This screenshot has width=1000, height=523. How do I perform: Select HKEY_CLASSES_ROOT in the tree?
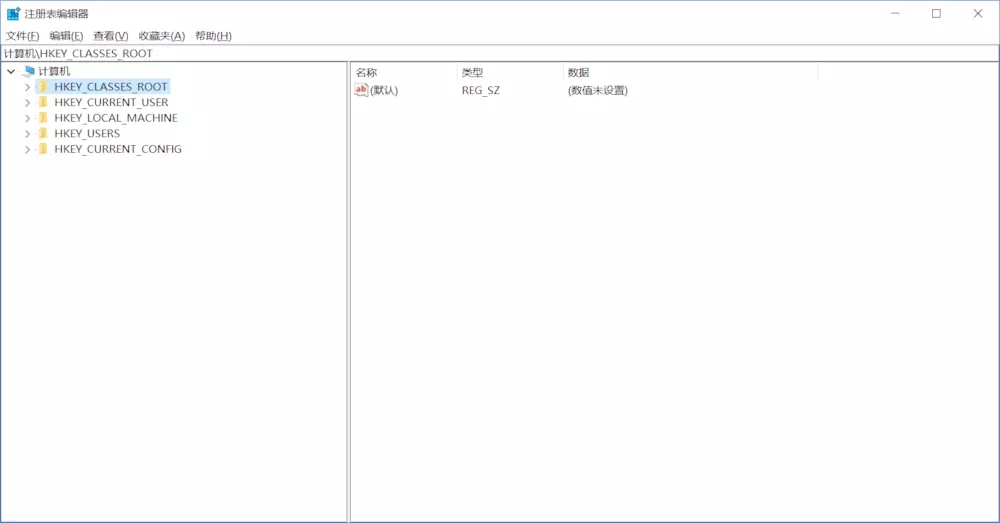click(111, 87)
